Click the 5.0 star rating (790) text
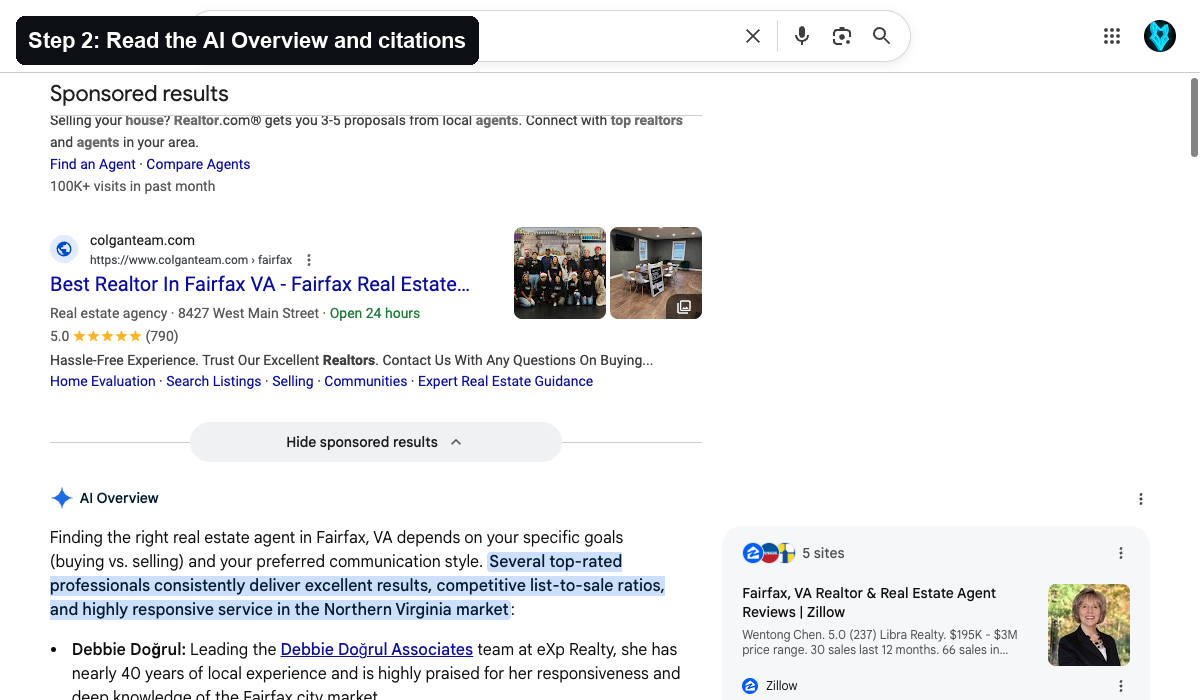This screenshot has width=1200, height=700. [114, 336]
